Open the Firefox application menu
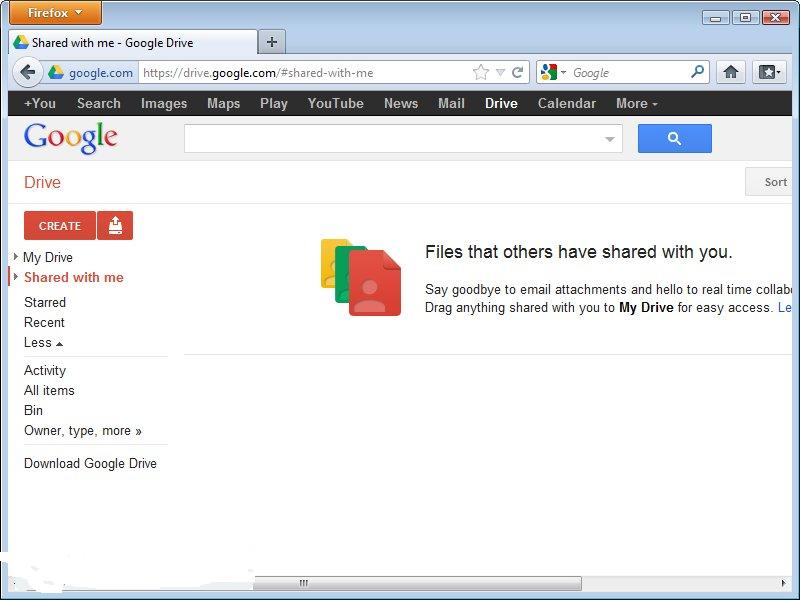The width and height of the screenshot is (800, 600). tap(55, 13)
